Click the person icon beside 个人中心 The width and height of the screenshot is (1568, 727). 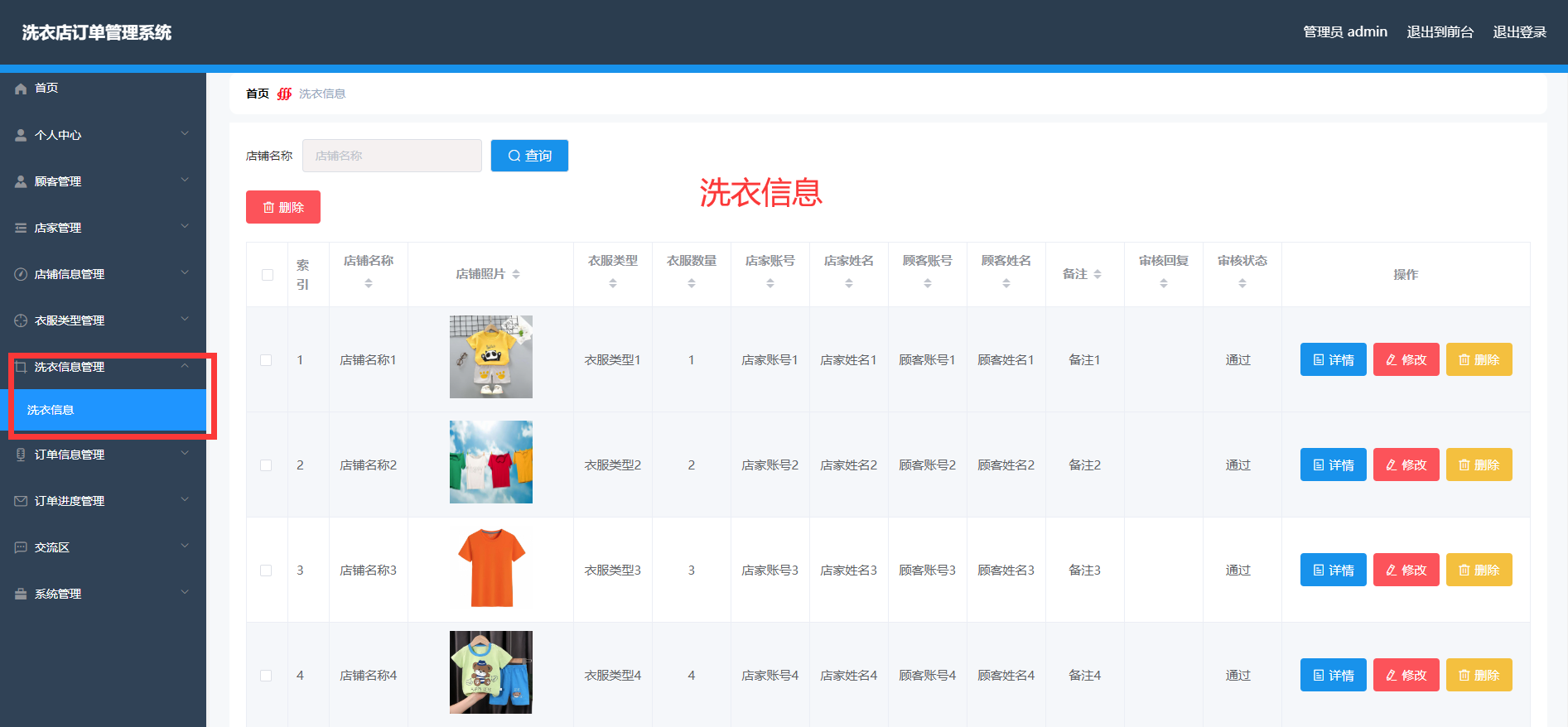[21, 135]
